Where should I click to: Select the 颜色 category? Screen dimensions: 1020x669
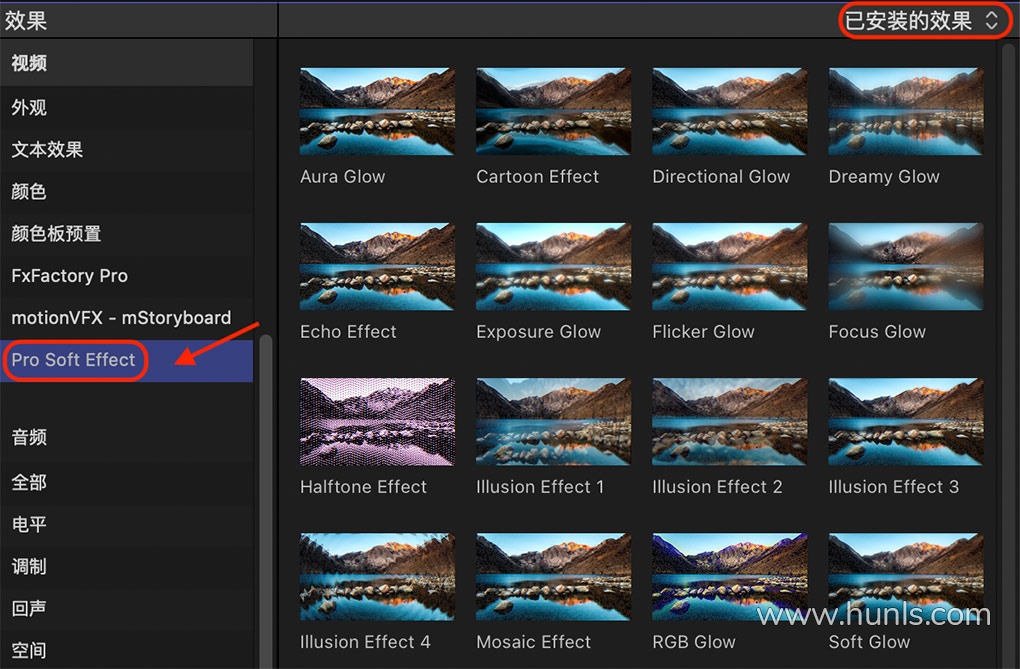[x=126, y=191]
